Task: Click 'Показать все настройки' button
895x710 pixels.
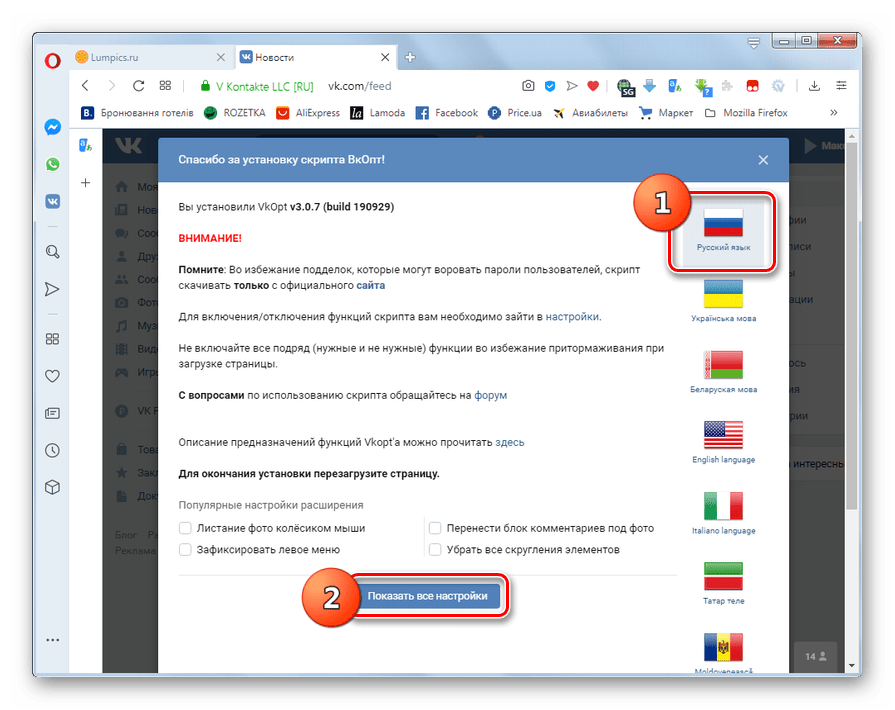Action: 427,596
